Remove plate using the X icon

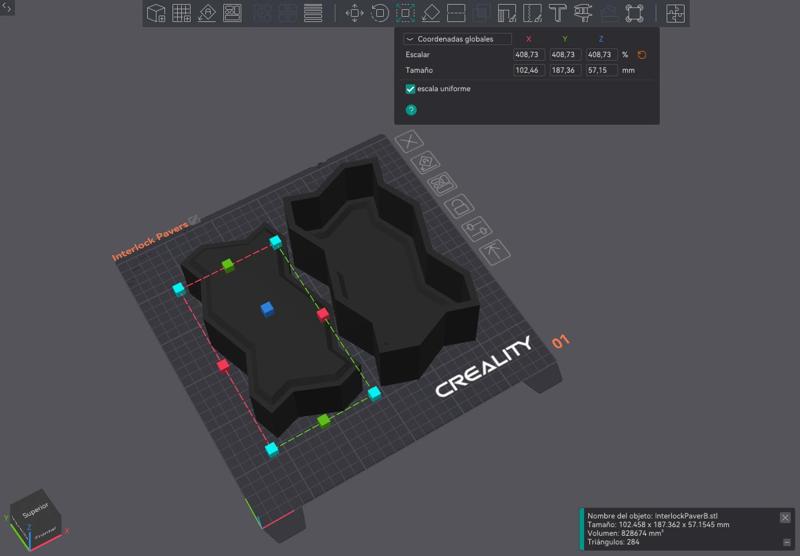tap(409, 141)
